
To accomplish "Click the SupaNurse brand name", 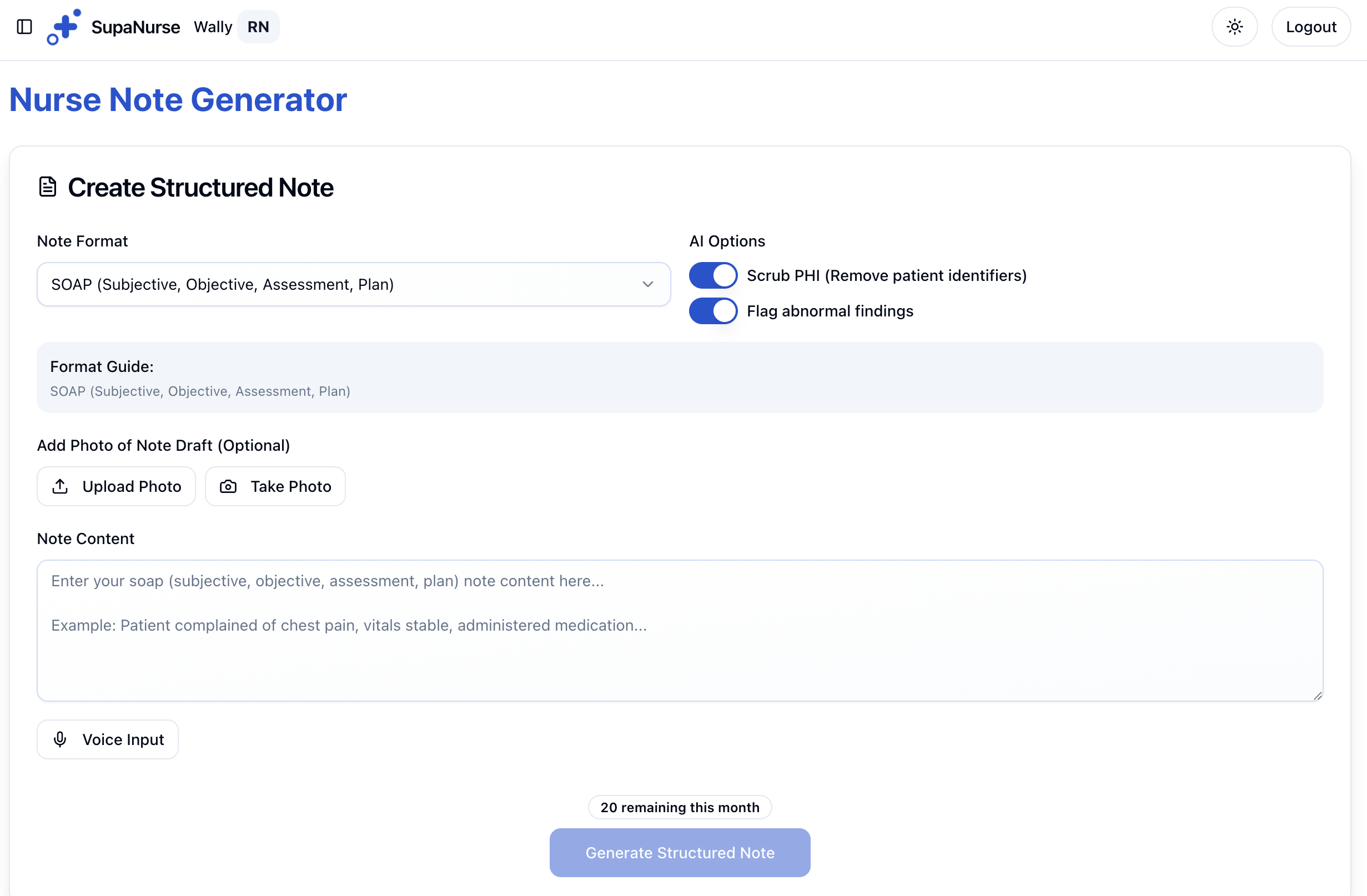I will point(135,27).
